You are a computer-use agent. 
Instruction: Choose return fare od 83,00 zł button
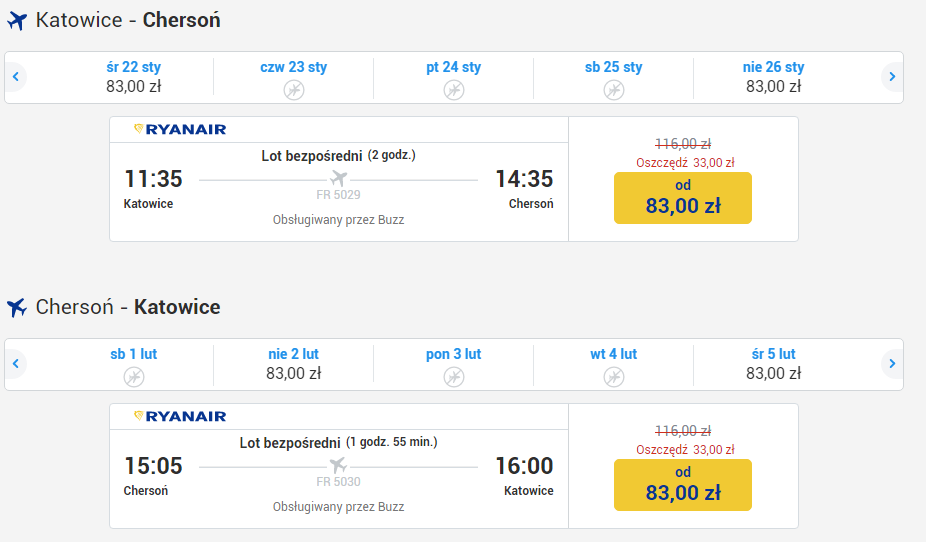pyautogui.click(x=683, y=485)
